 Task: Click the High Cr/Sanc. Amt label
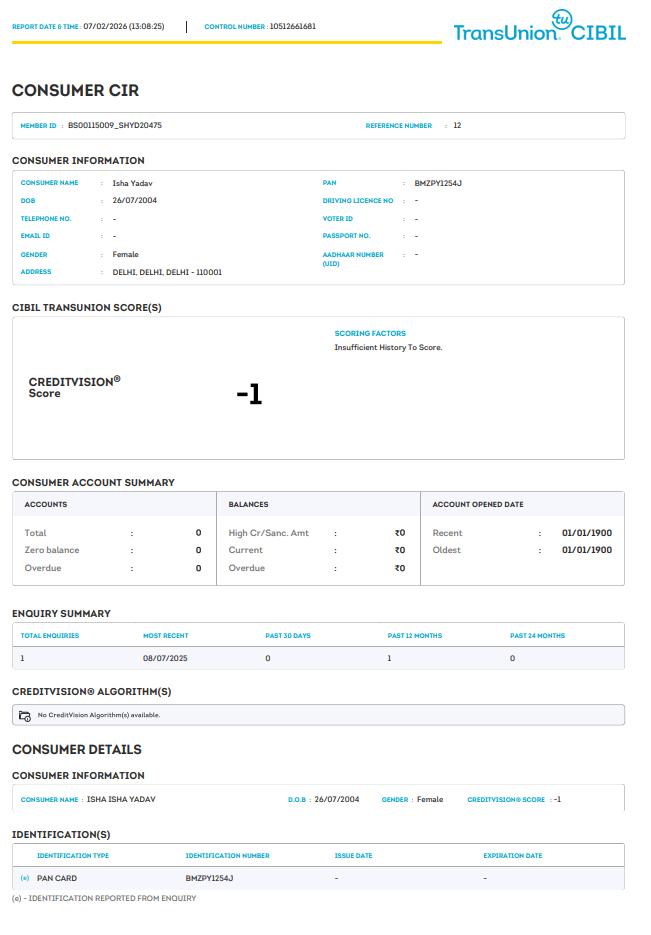(x=269, y=533)
